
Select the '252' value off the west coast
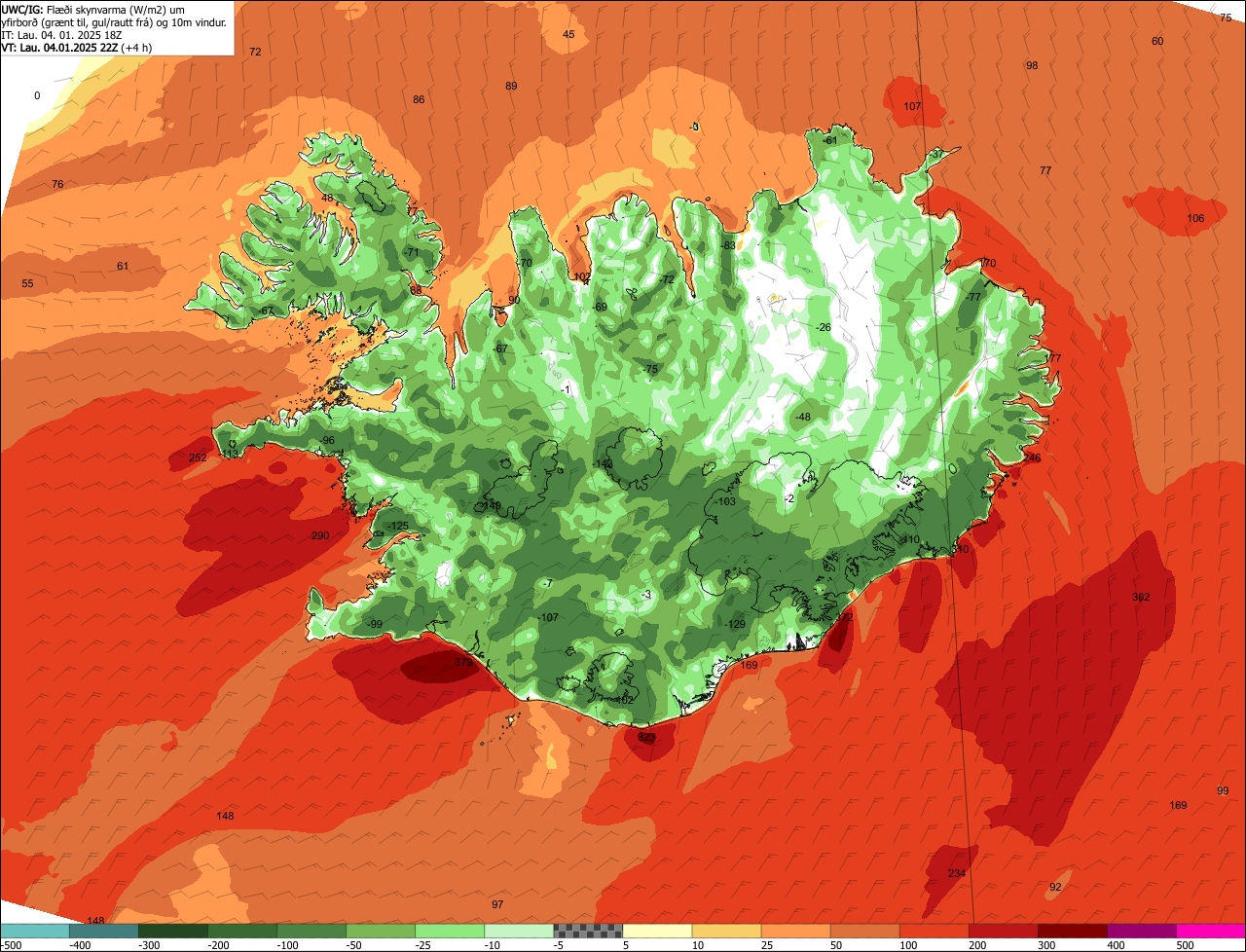pyautogui.click(x=198, y=458)
